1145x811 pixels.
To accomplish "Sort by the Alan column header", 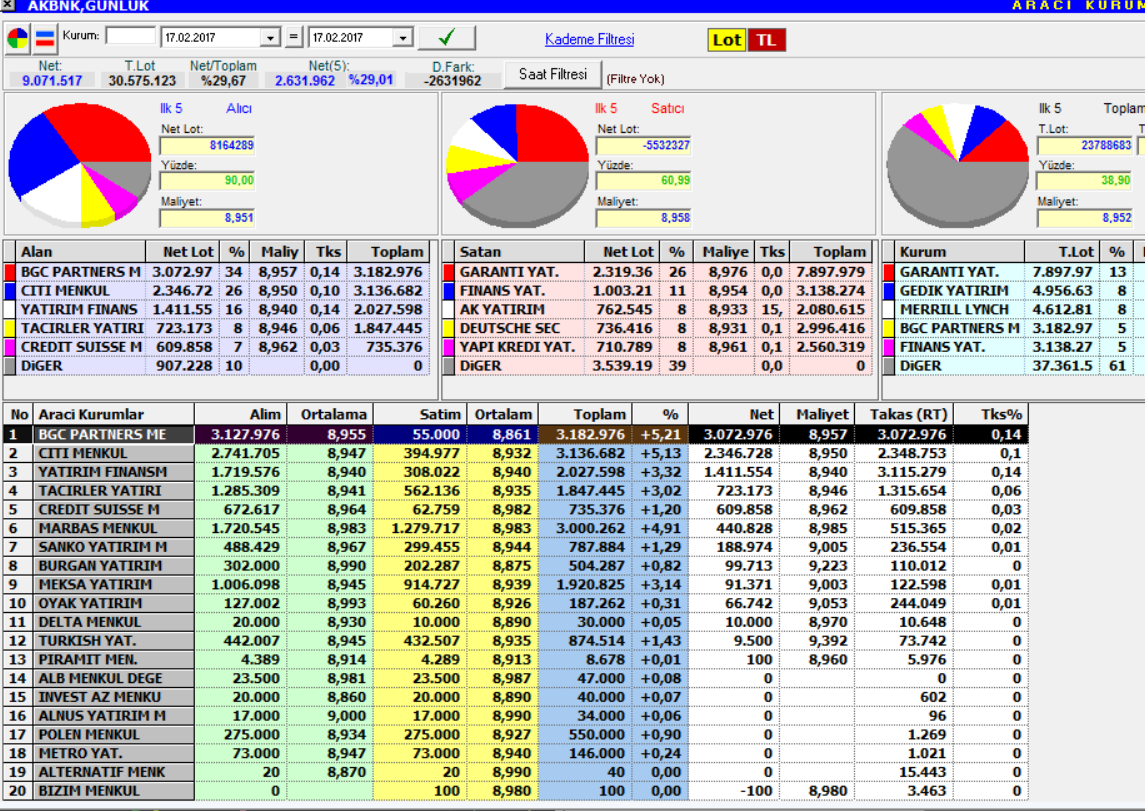I will pyautogui.click(x=80, y=252).
